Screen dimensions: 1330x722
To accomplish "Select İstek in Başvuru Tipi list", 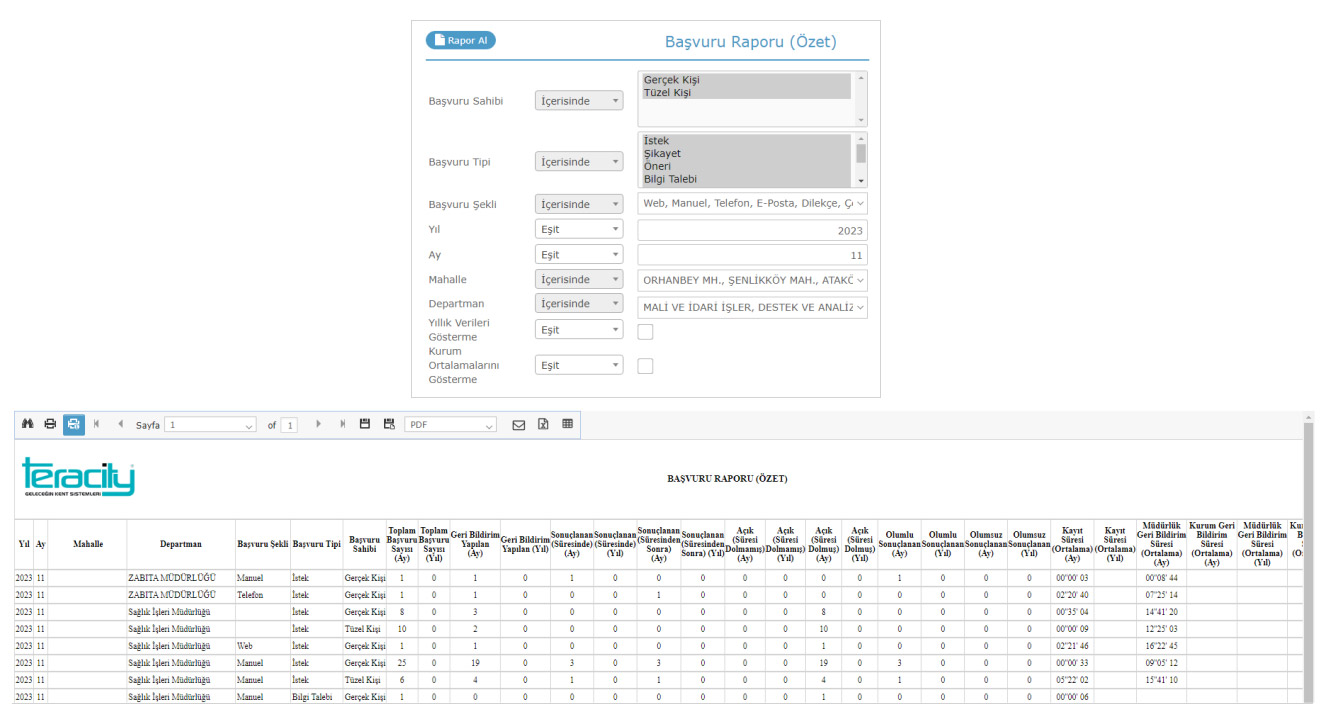I will pos(746,142).
